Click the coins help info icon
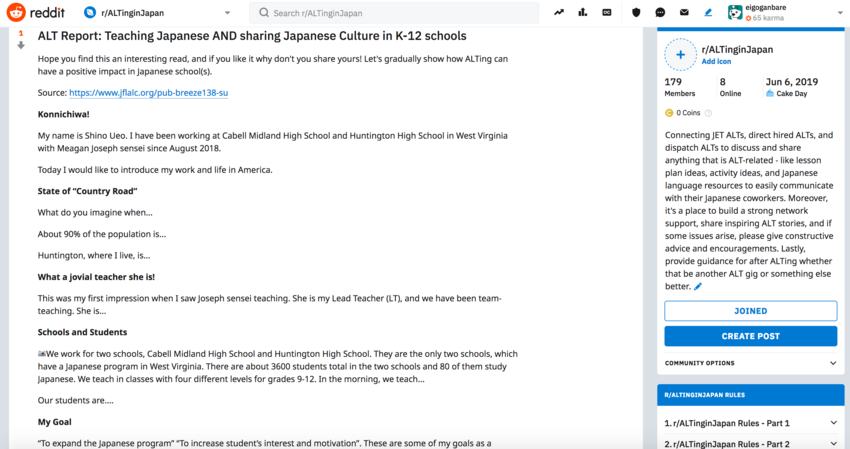The width and height of the screenshot is (850, 449). [708, 113]
